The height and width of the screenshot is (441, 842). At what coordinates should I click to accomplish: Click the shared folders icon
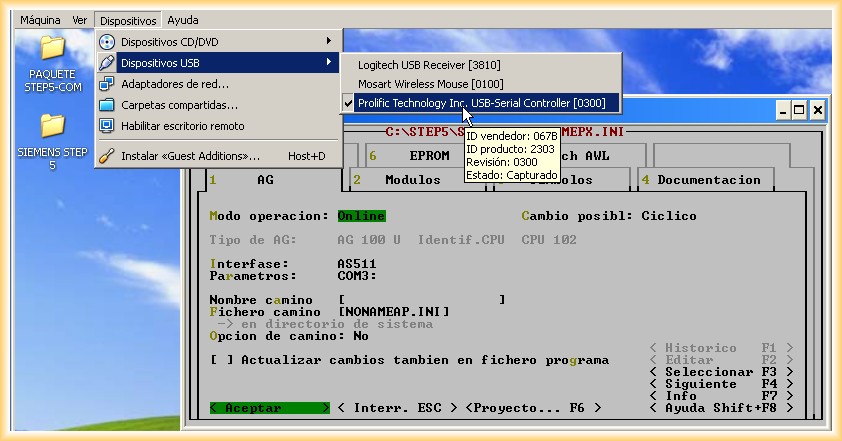108,105
